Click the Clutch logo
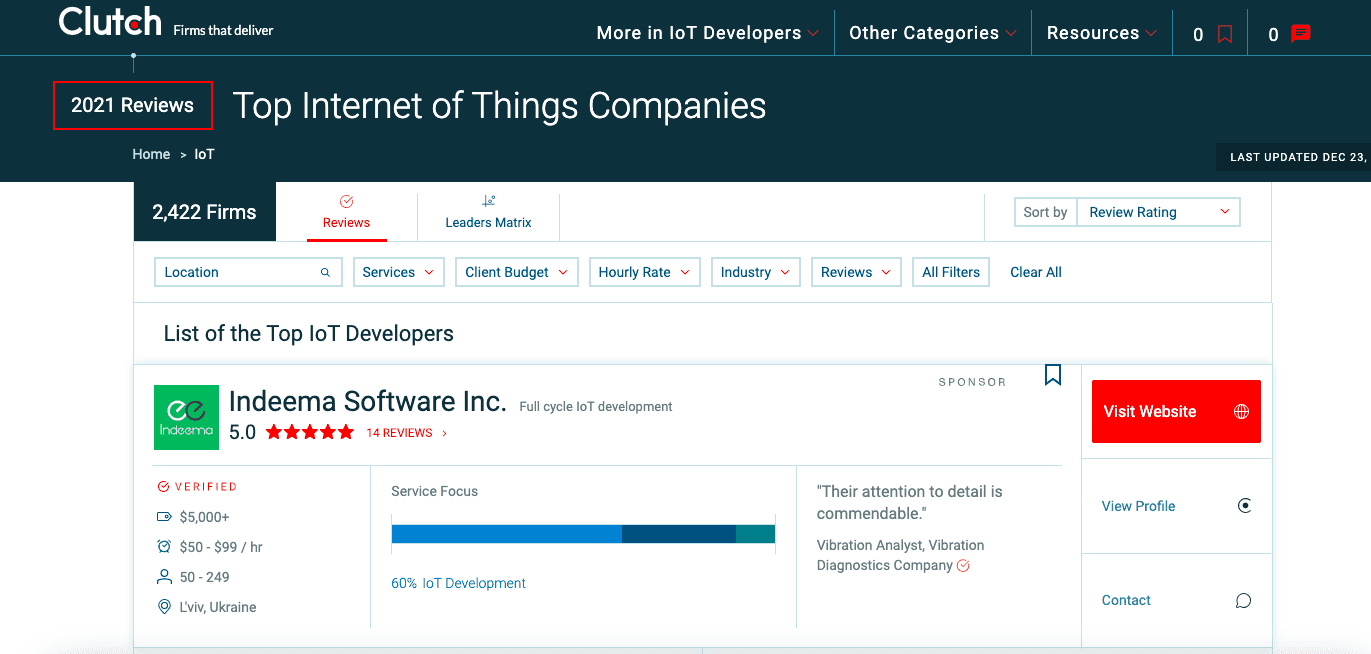Image resolution: width=1371 pixels, height=654 pixels. tap(110, 22)
